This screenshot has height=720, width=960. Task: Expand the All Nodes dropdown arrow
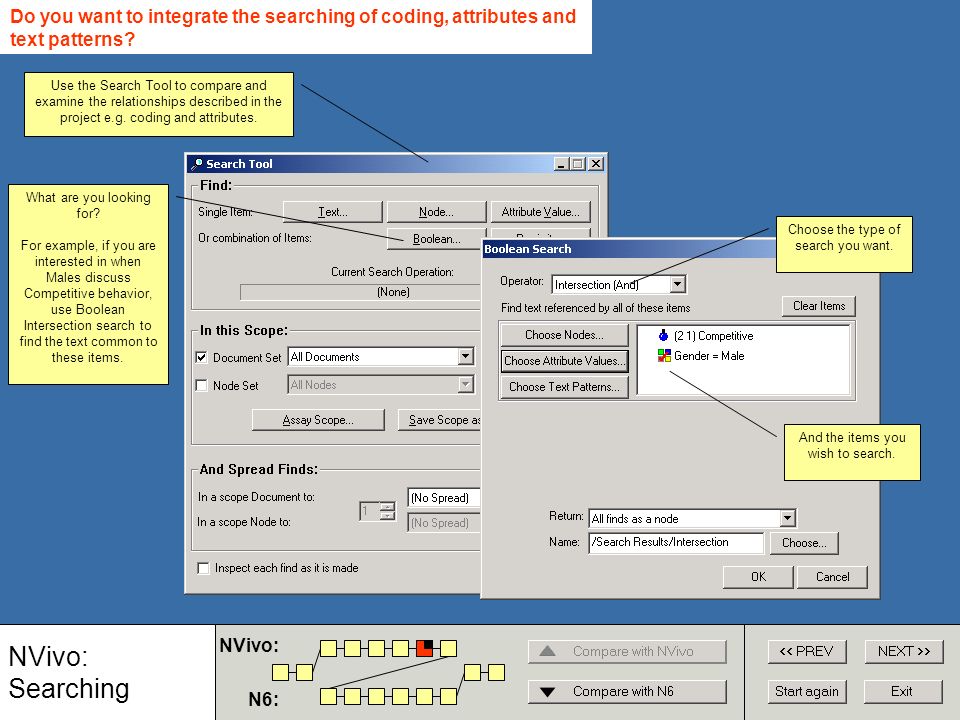coord(465,384)
